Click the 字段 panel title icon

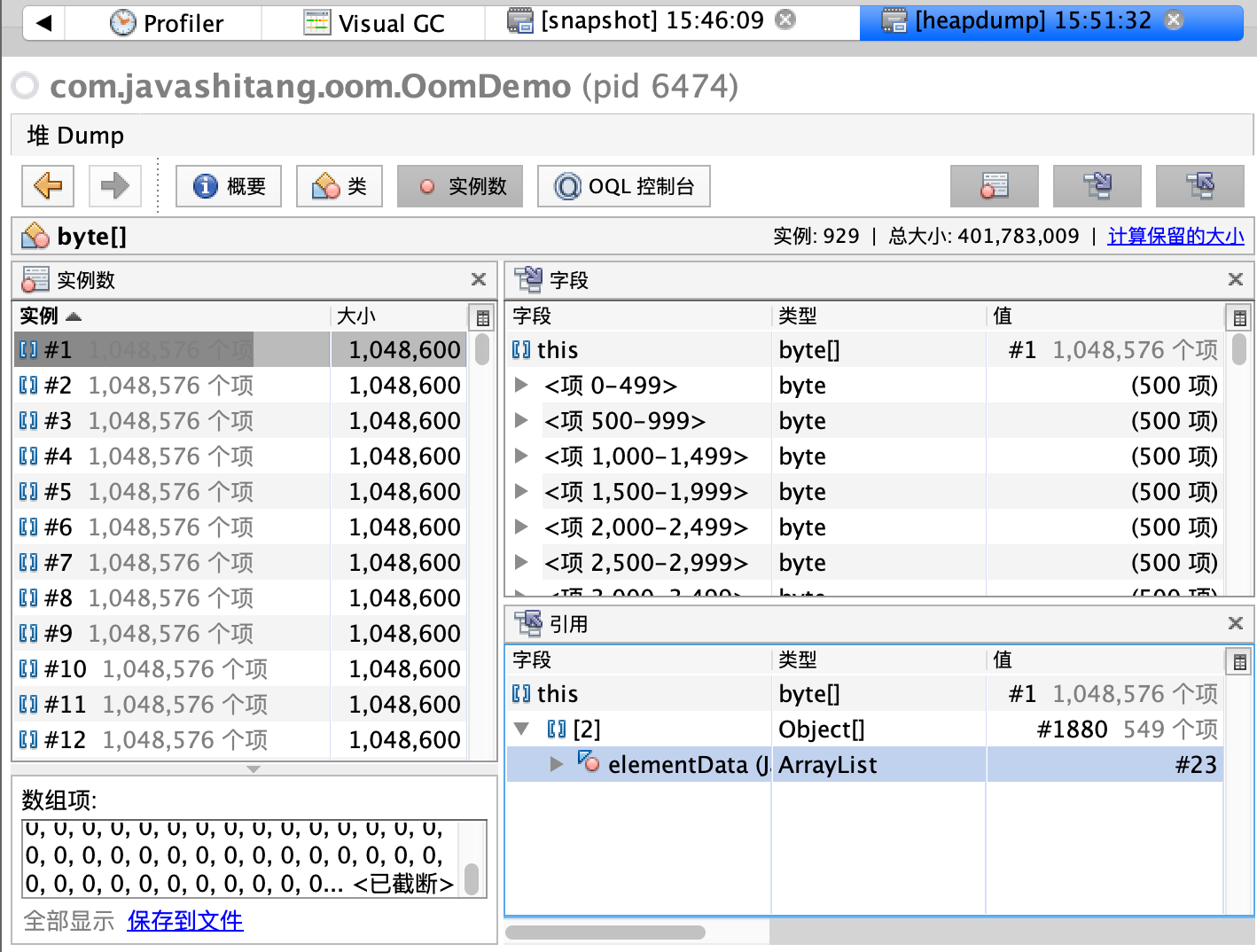tap(528, 279)
